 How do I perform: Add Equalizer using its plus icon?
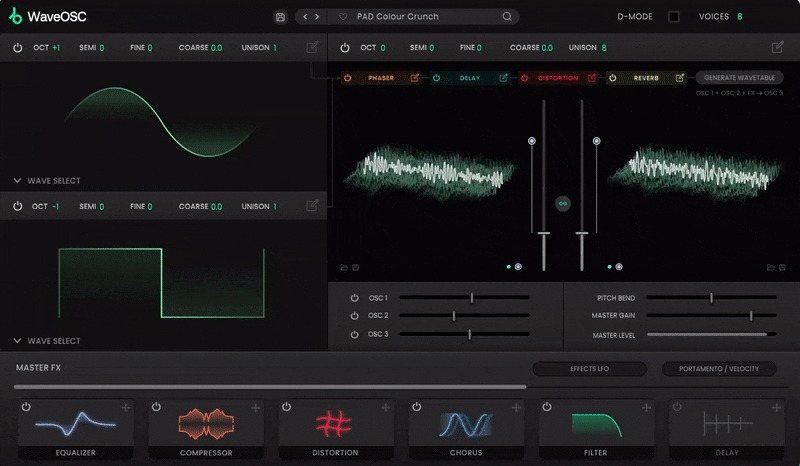pos(125,407)
